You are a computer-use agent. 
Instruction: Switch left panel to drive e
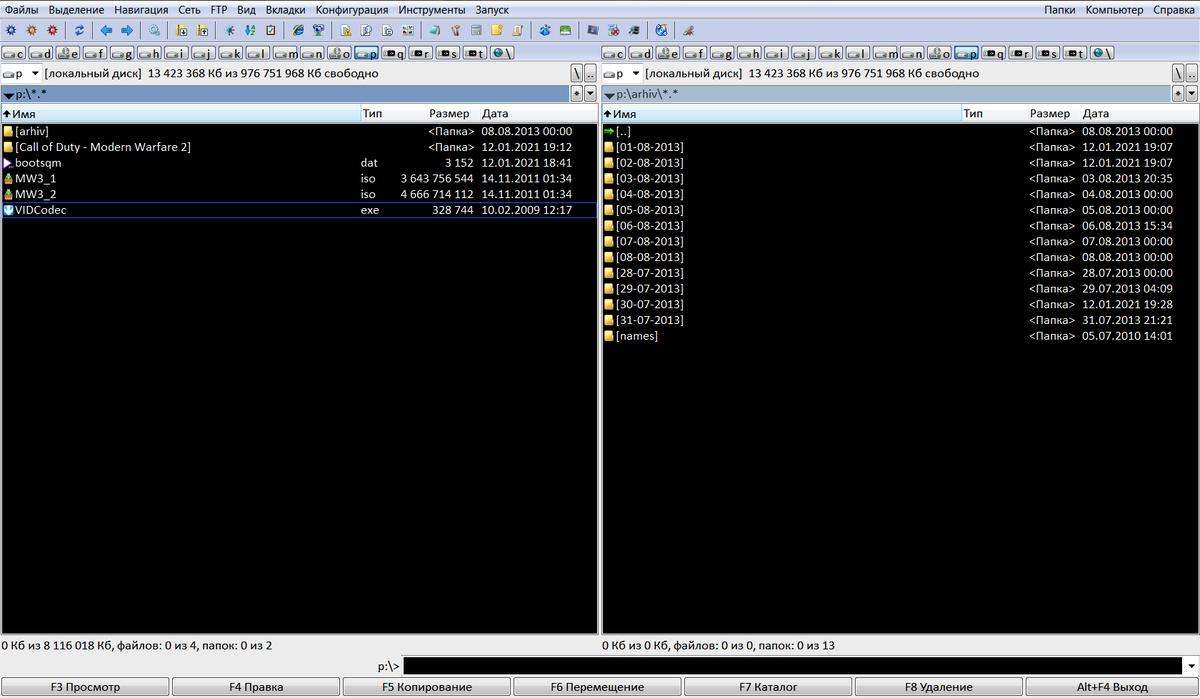(69, 53)
